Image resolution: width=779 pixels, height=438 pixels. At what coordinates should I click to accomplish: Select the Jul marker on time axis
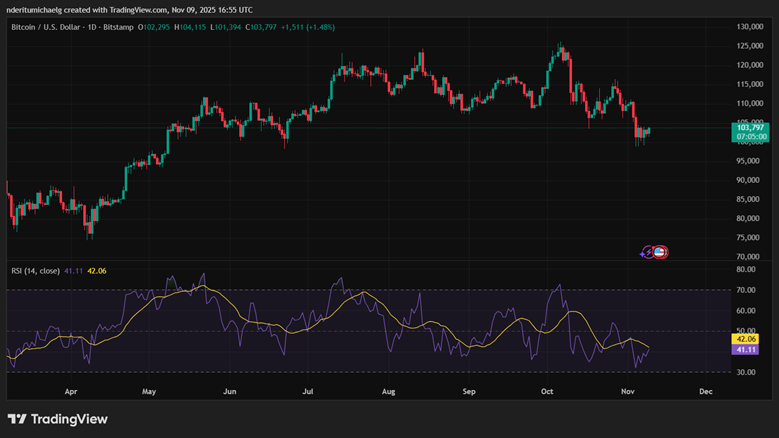coord(307,393)
